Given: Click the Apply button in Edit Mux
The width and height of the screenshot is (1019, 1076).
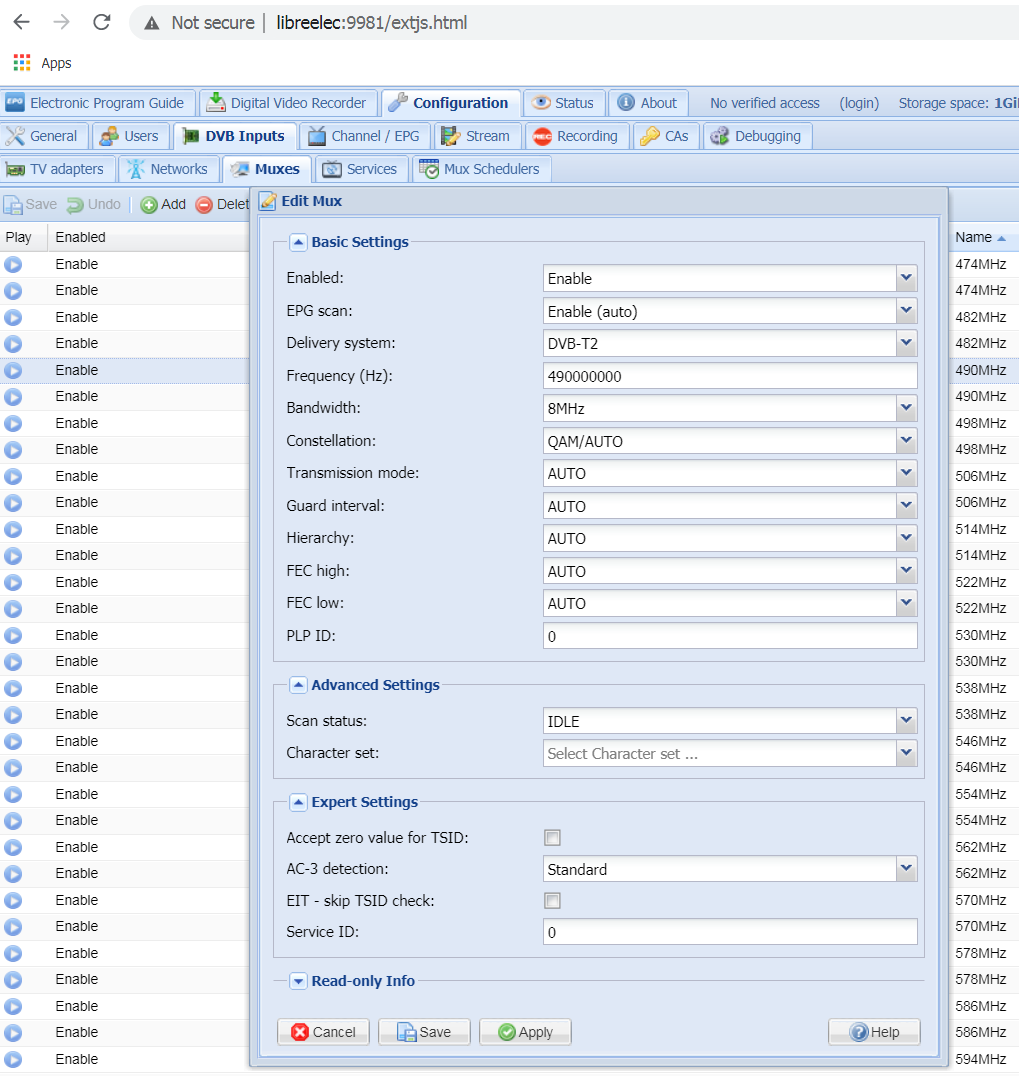Looking at the screenshot, I should [x=525, y=1032].
